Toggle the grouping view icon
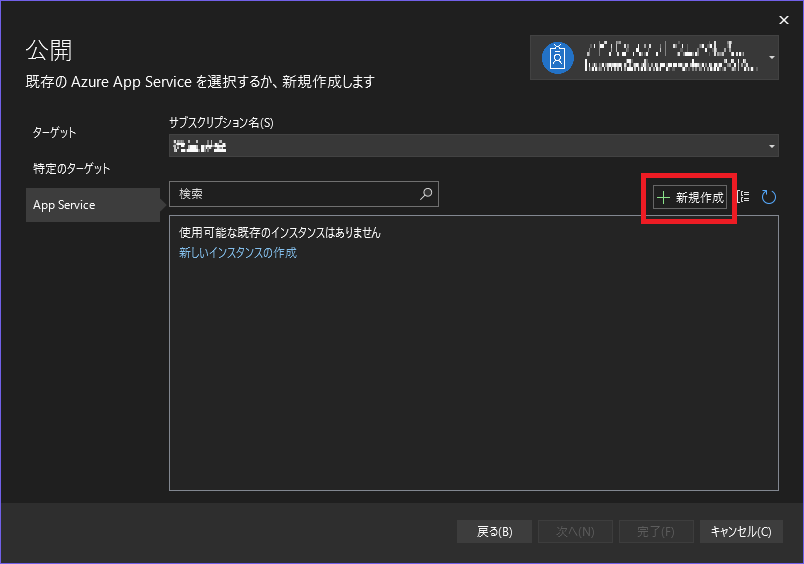This screenshot has width=804, height=564. [x=743, y=197]
